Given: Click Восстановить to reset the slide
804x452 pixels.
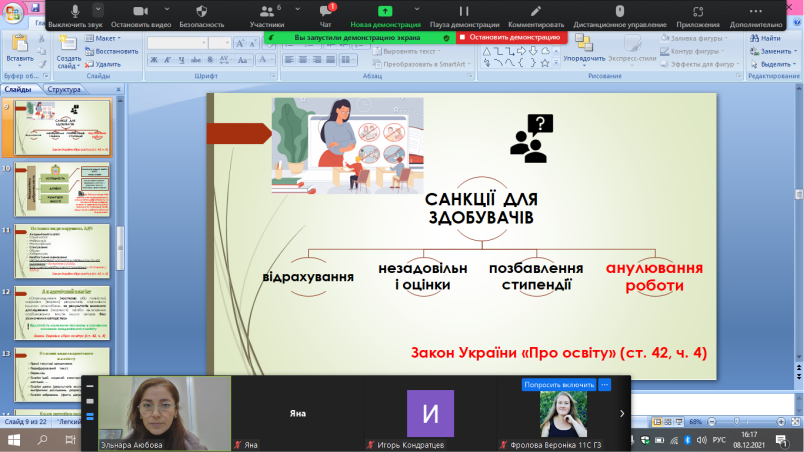Looking at the screenshot, I should pyautogui.click(x=111, y=51).
